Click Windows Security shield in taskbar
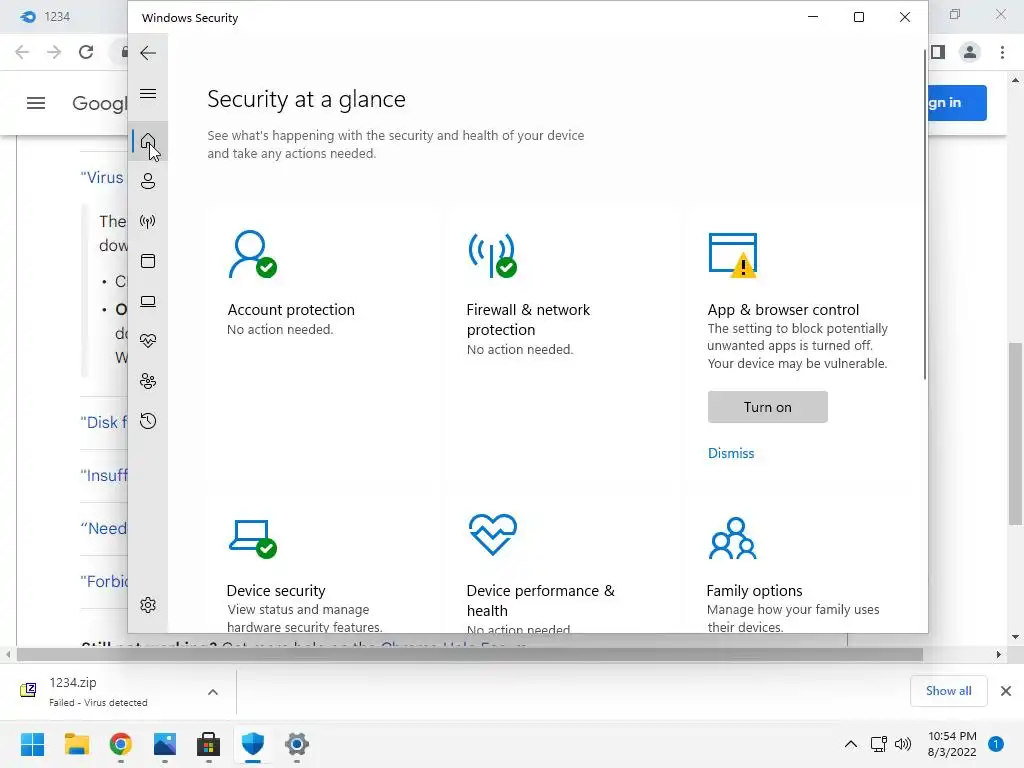 tap(253, 744)
